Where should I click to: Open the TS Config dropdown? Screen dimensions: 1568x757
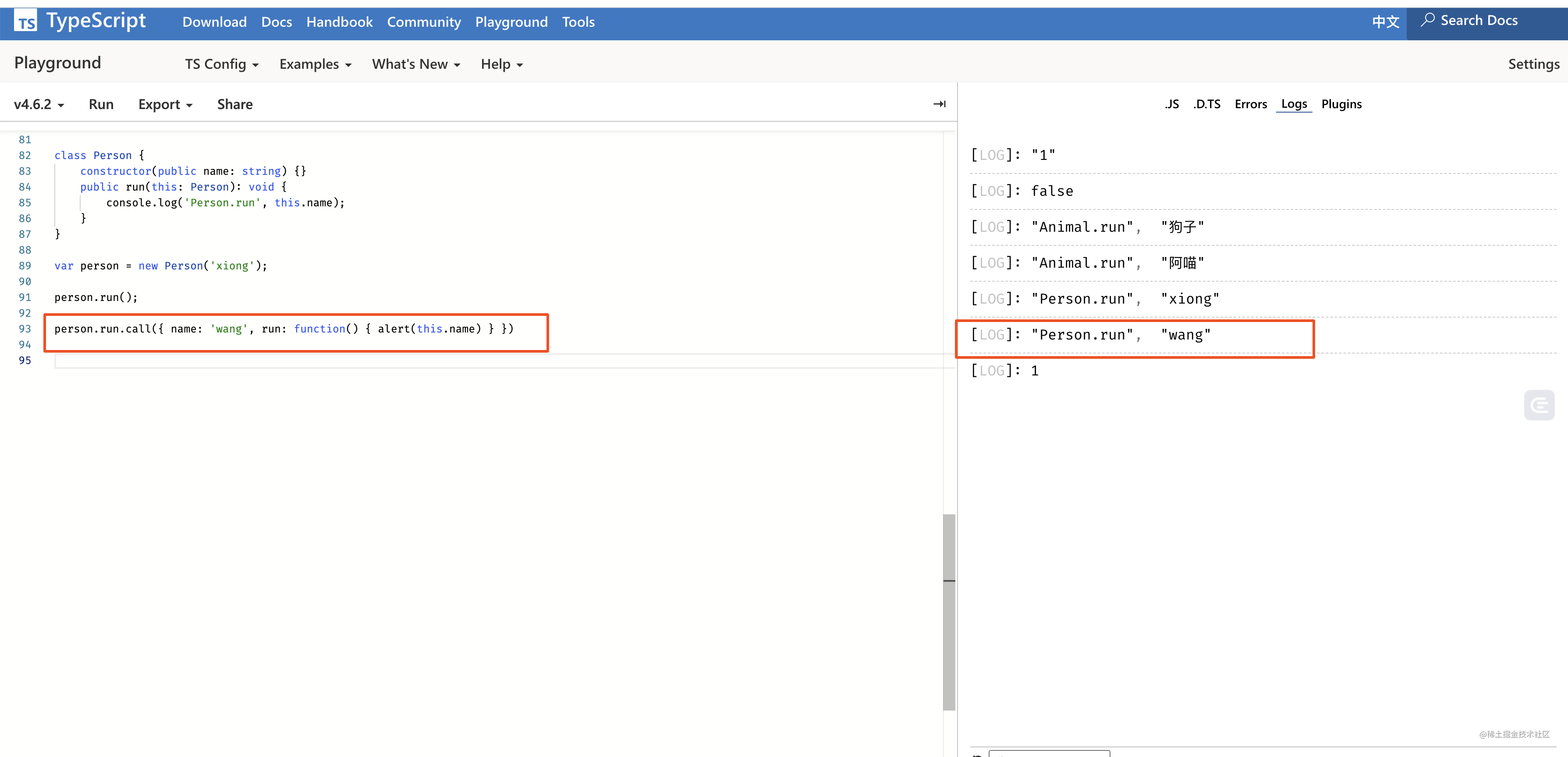(222, 64)
